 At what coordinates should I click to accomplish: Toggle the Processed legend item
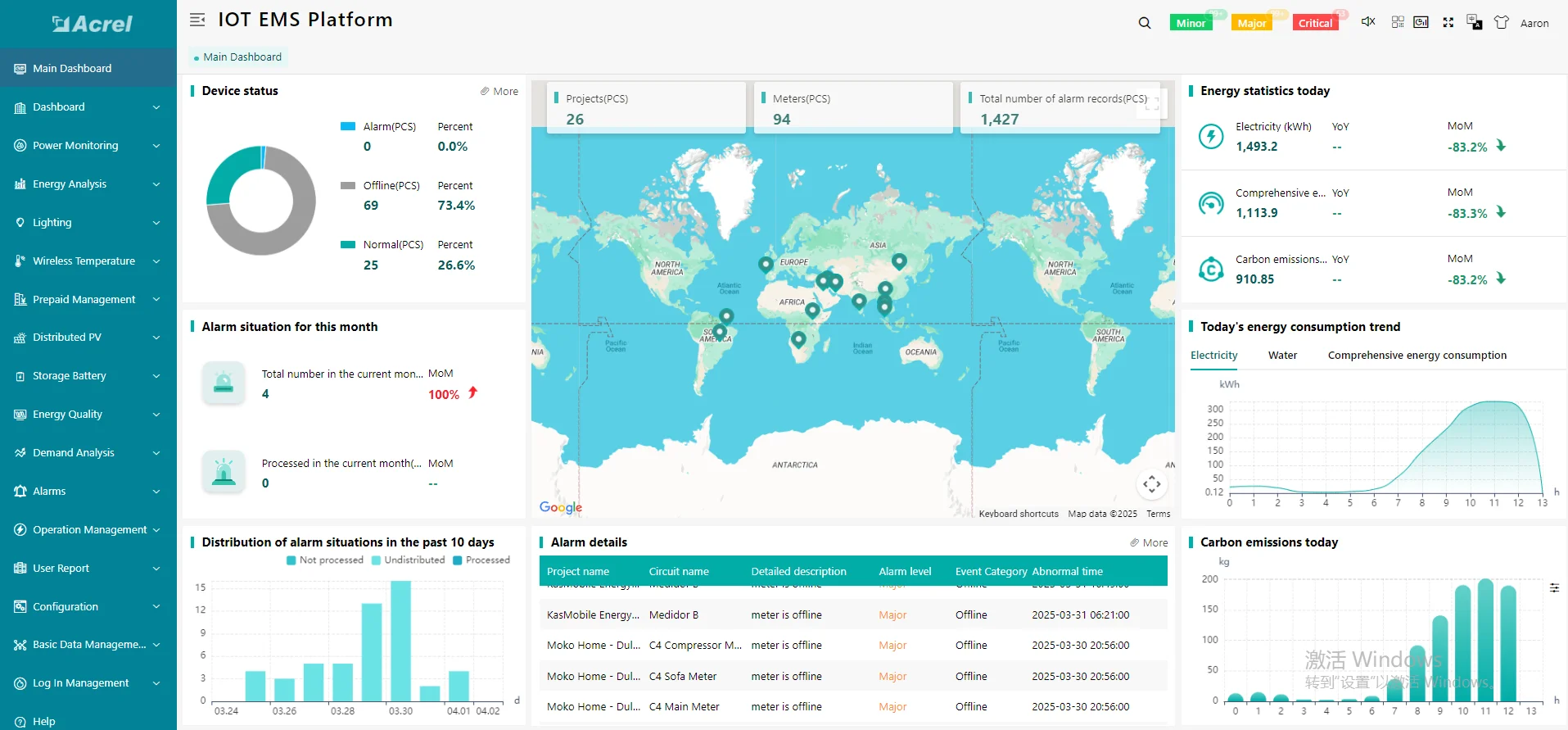tap(481, 560)
